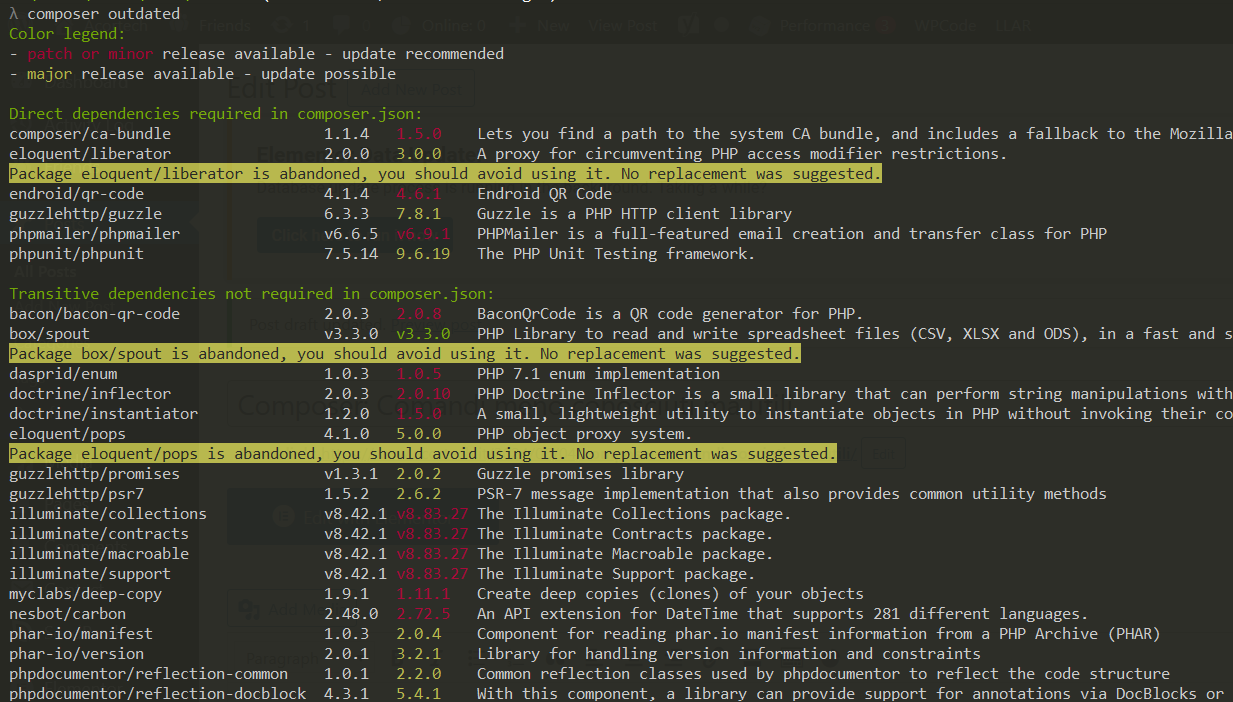Click the highlighted box/spout abandoned warning
1233x702 pixels.
pyautogui.click(x=405, y=354)
